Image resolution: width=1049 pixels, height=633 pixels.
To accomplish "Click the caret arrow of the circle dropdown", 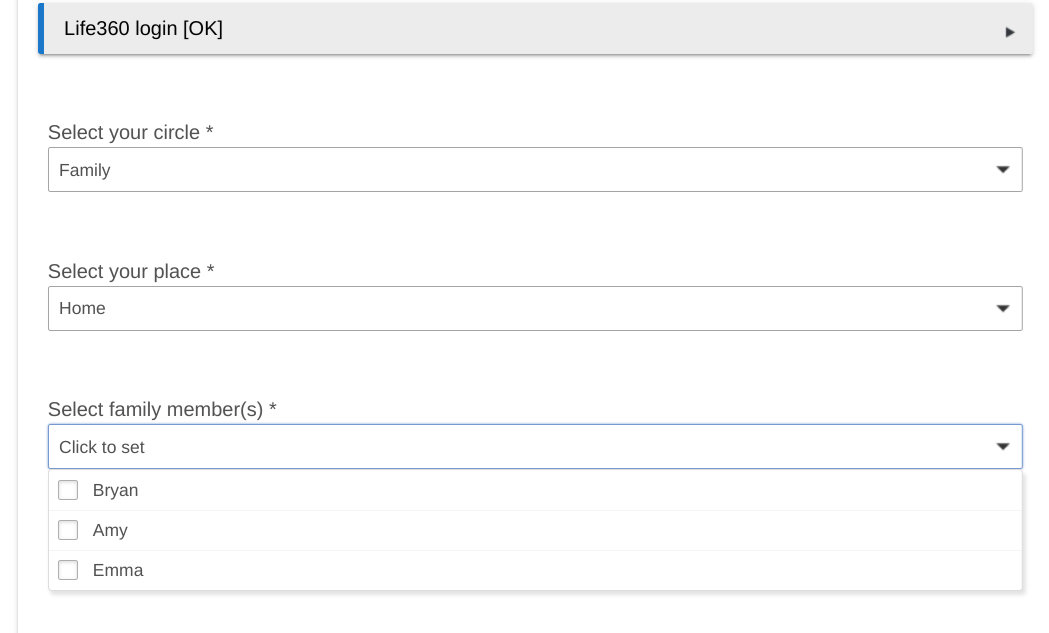I will point(1002,170).
